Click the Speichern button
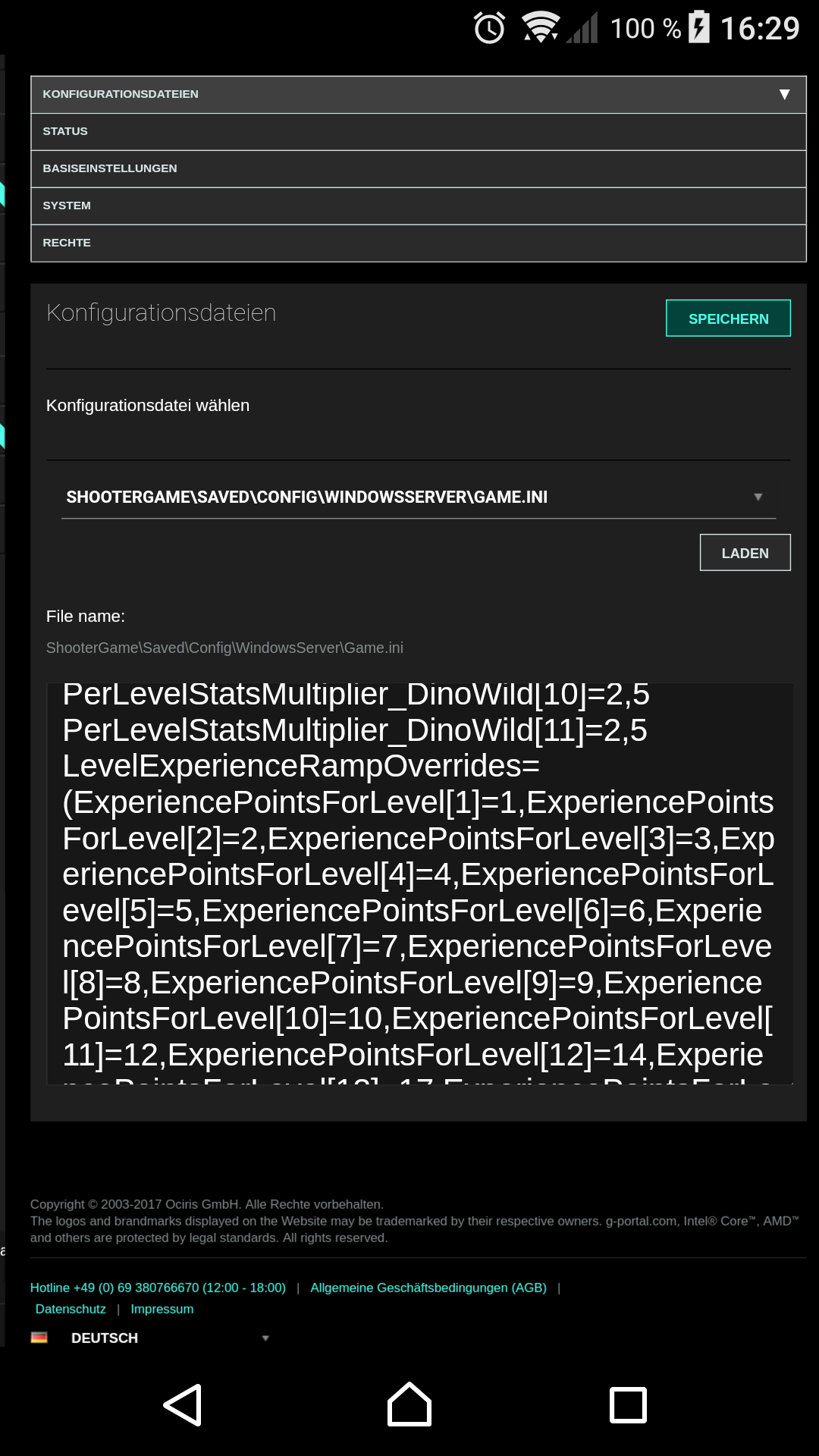Viewport: 819px width, 1456px height. point(728,318)
